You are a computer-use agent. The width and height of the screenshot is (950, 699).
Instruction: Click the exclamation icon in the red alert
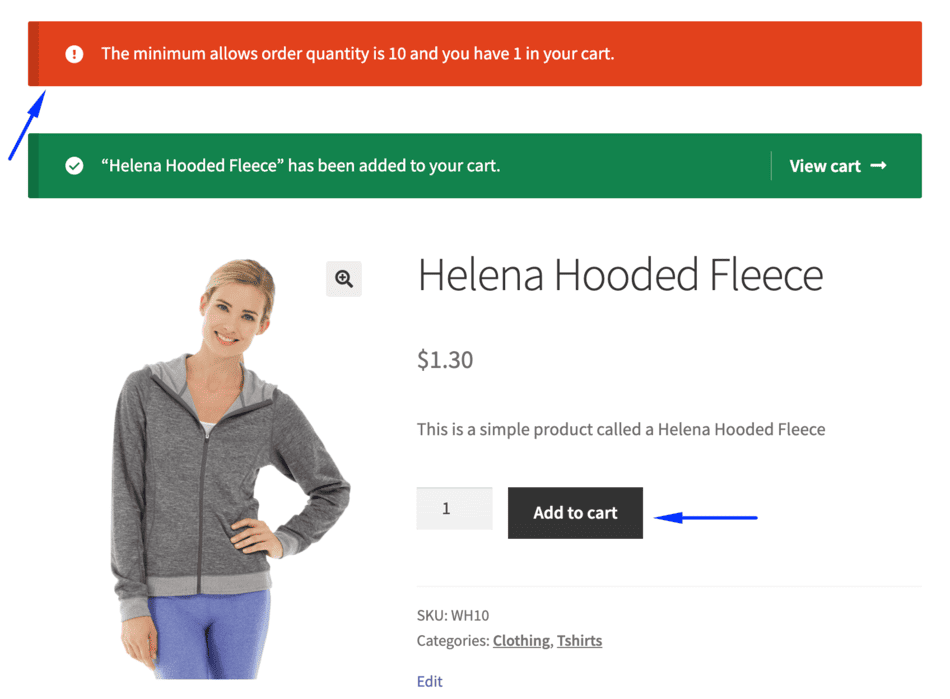pyautogui.click(x=74, y=54)
